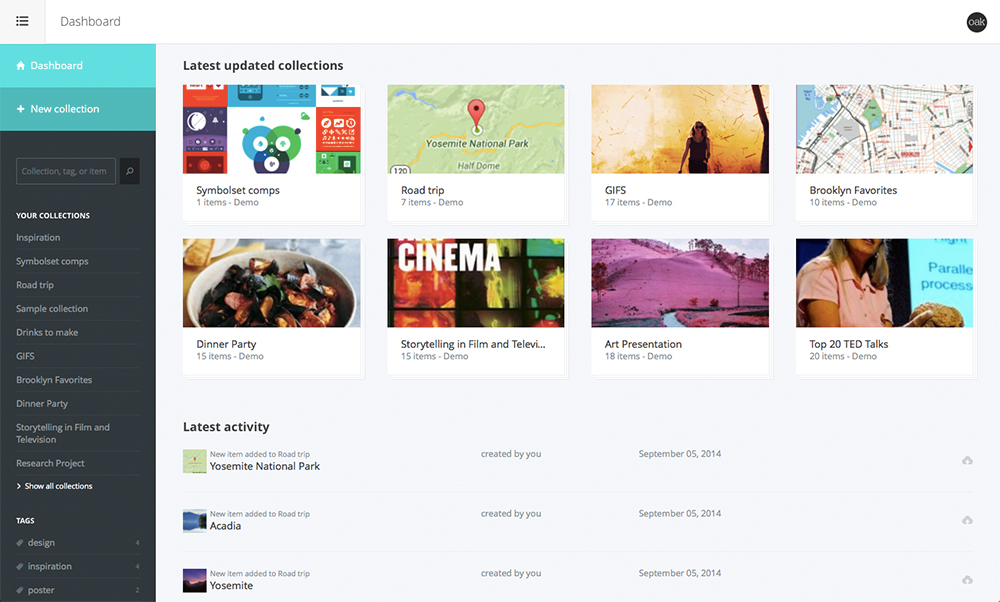
Task: Click the Acadia activity thumbnail
Action: click(194, 521)
